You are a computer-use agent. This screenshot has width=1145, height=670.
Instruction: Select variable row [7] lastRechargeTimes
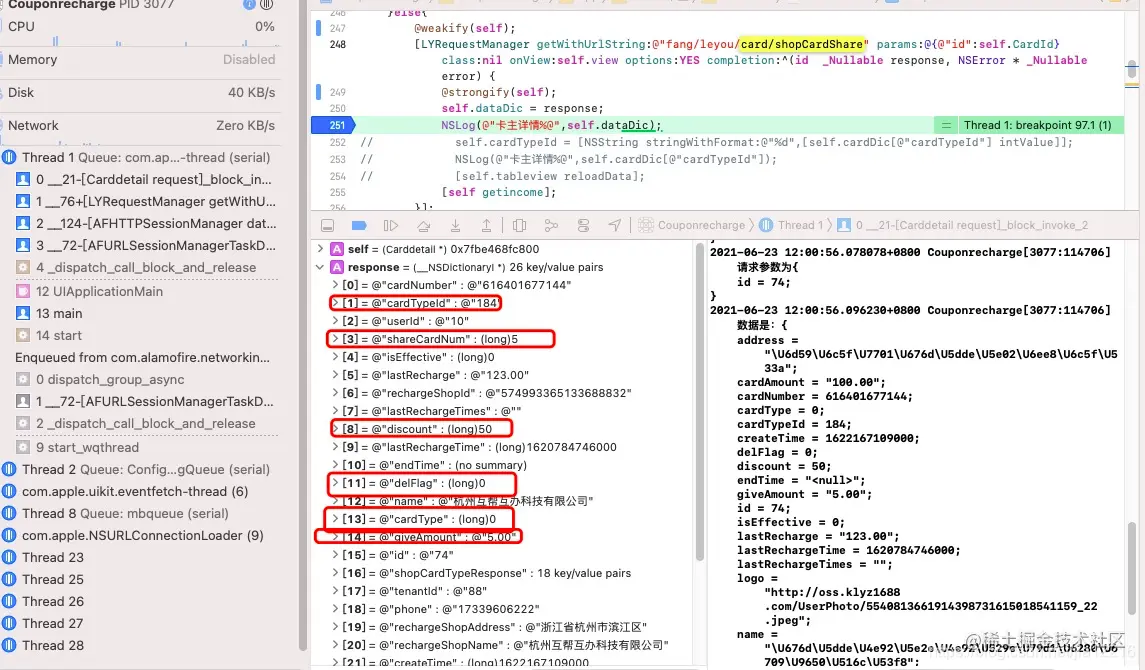(x=504, y=411)
